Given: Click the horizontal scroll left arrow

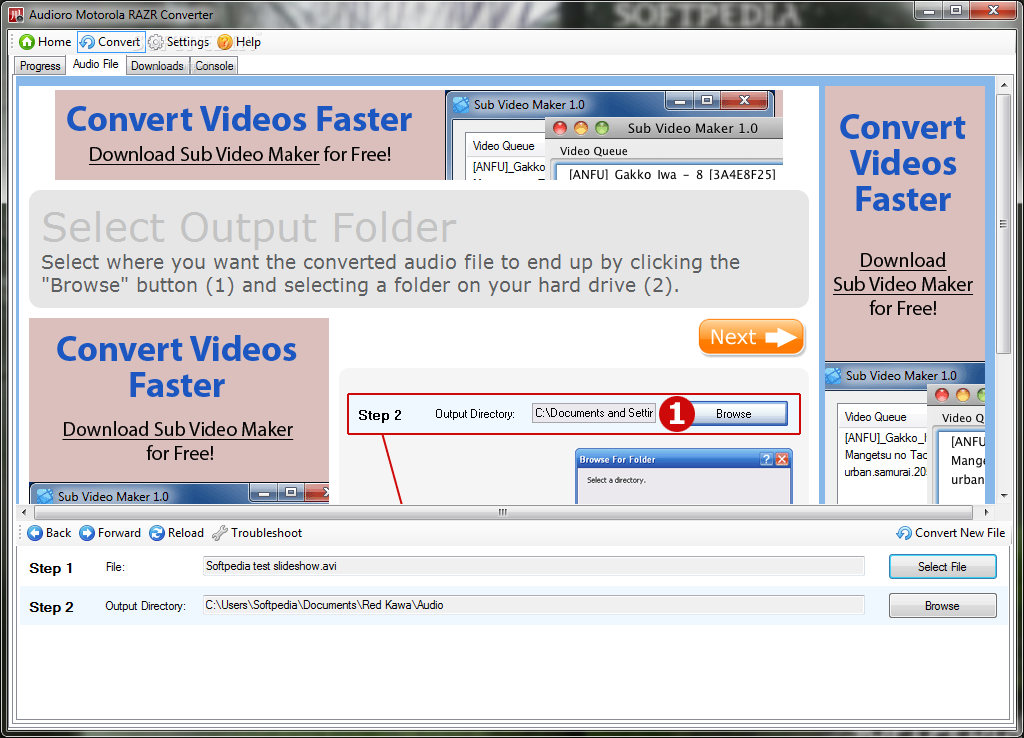Looking at the screenshot, I should (24, 512).
